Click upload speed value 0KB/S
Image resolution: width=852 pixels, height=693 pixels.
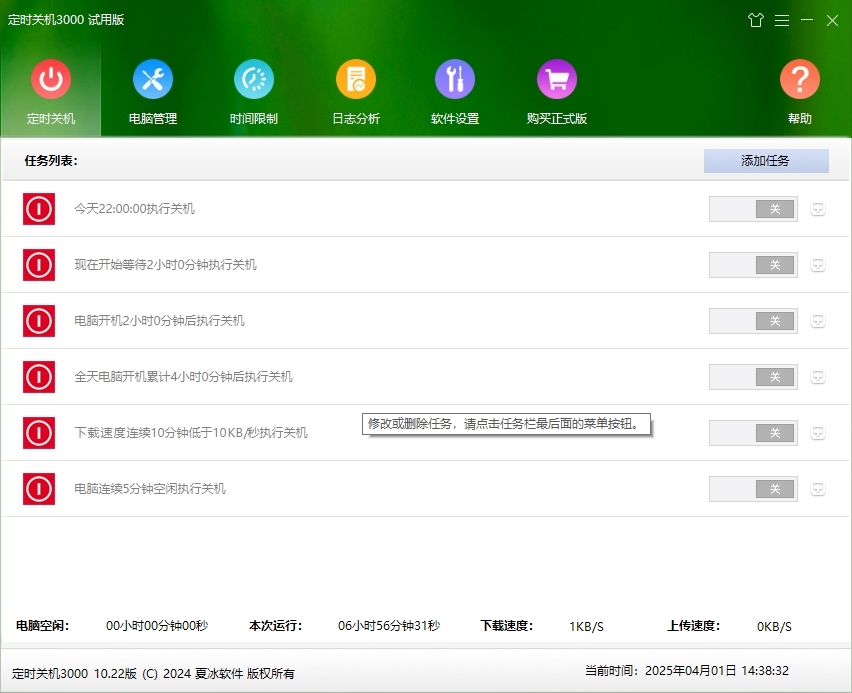(774, 627)
